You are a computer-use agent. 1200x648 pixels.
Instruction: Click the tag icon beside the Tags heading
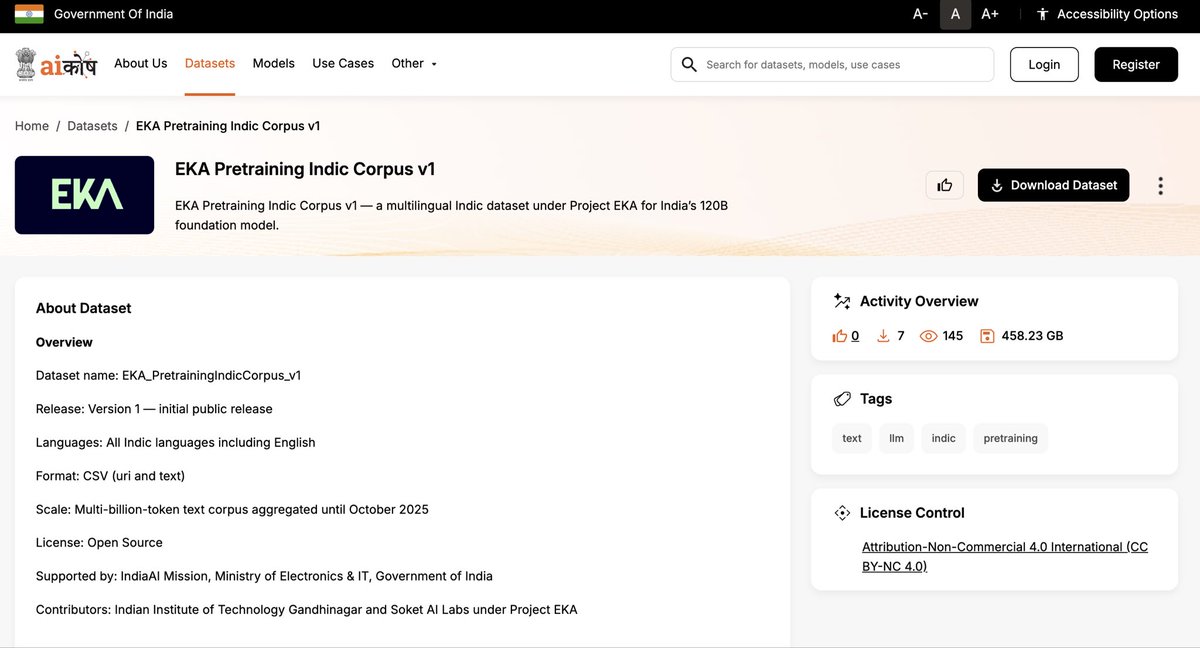[x=841, y=398]
